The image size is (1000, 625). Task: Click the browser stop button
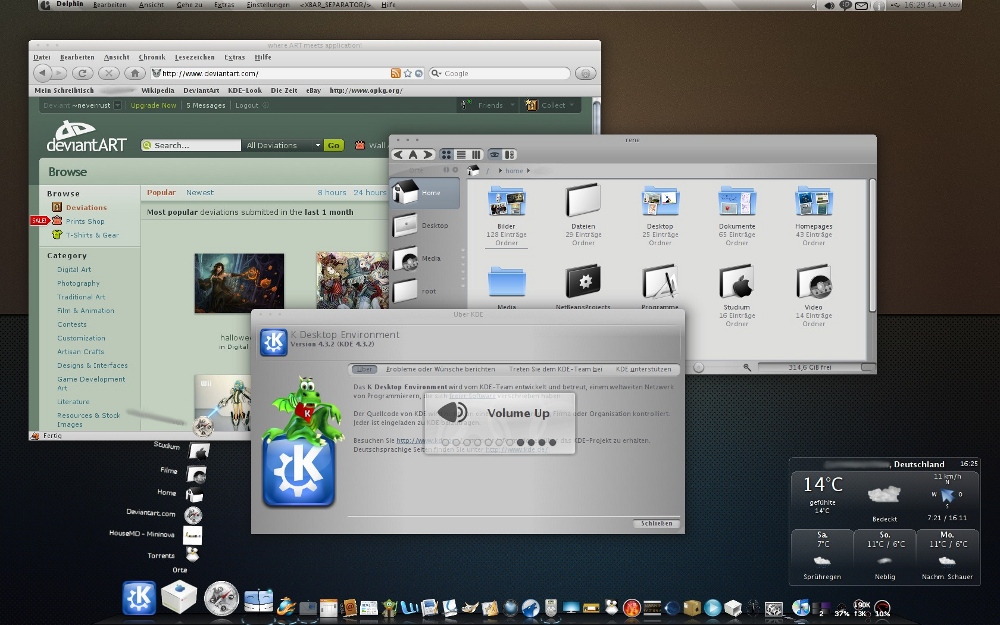[x=109, y=73]
